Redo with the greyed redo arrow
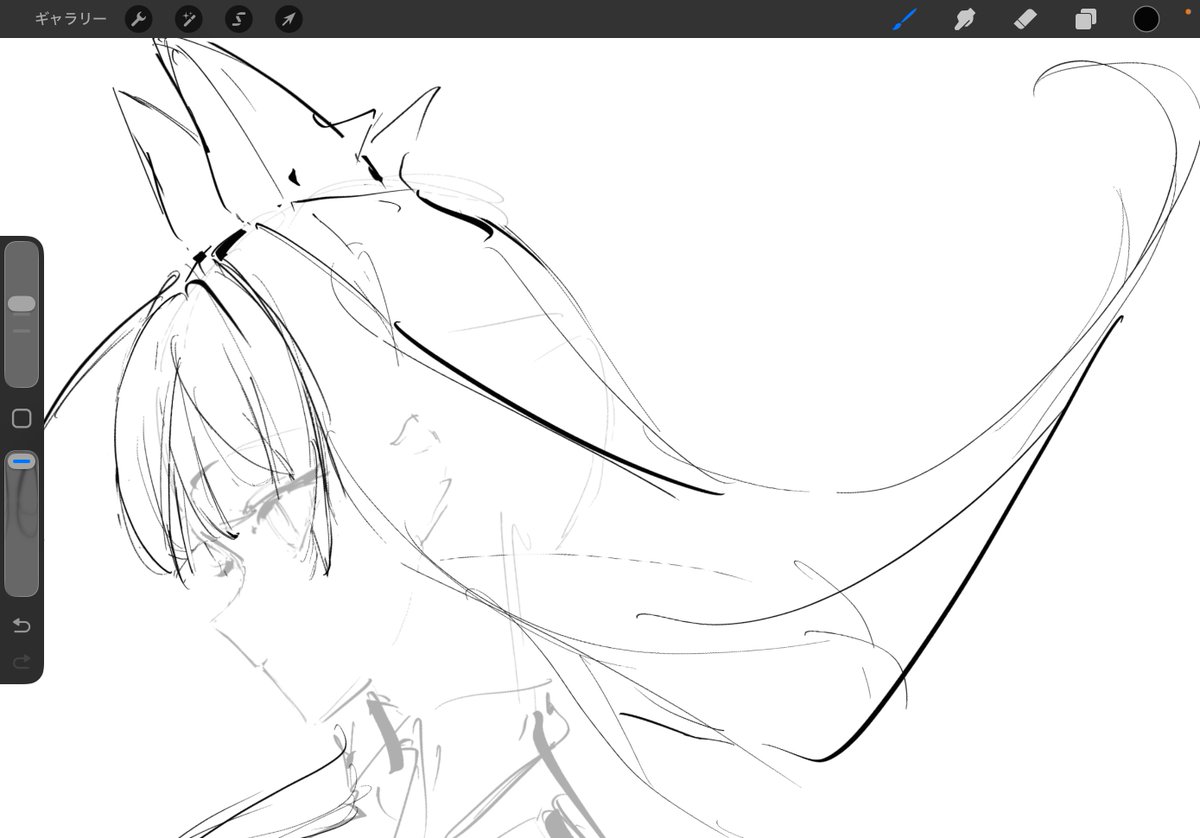The width and height of the screenshot is (1200, 838). coord(21,661)
